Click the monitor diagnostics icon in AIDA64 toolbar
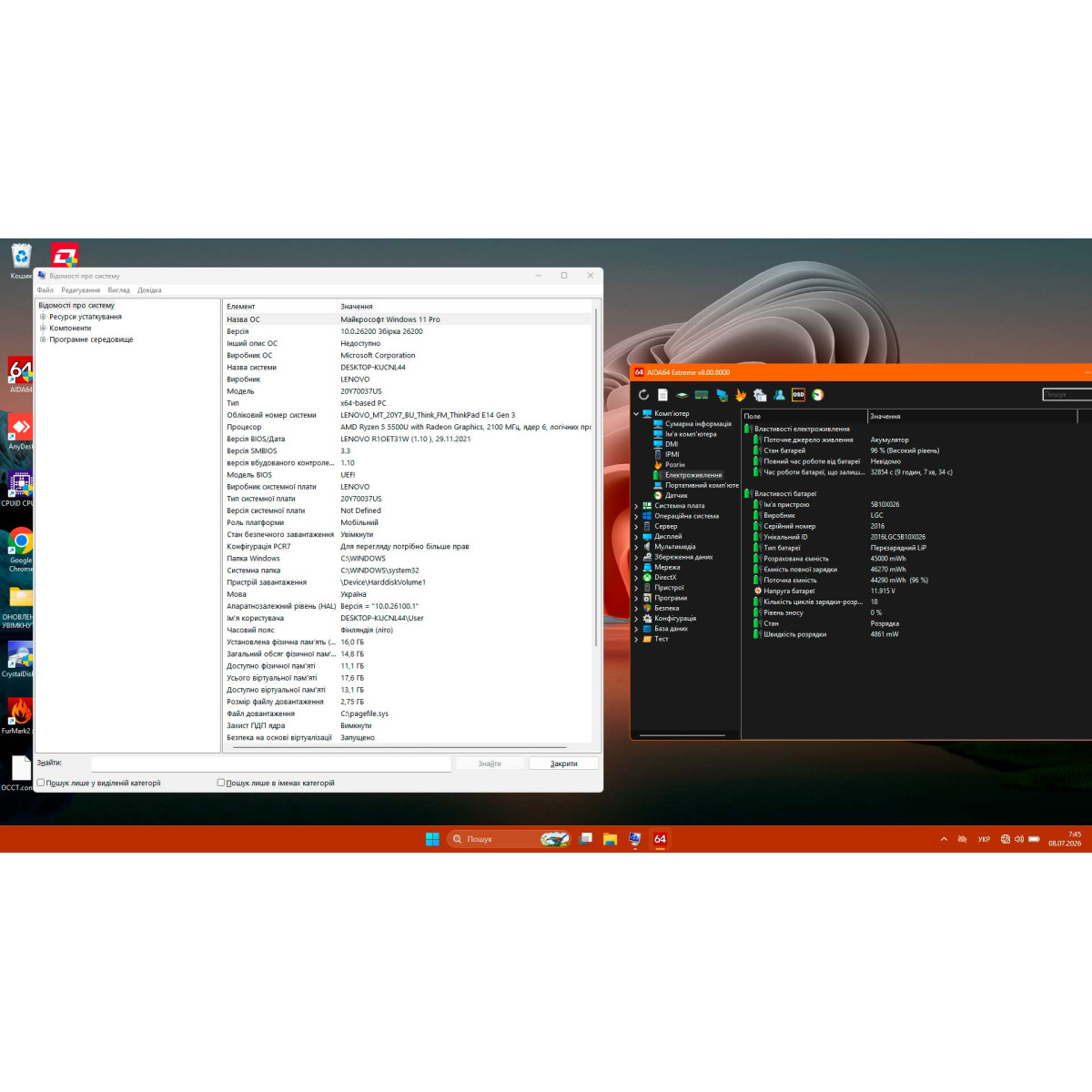 coord(722,395)
